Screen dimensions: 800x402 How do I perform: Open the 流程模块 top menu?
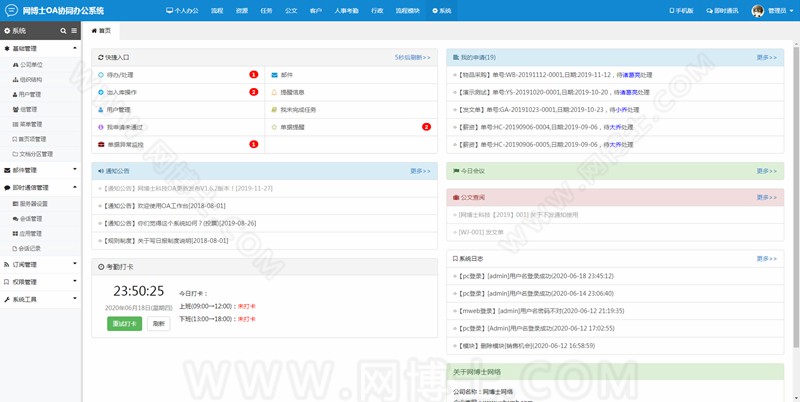408,11
